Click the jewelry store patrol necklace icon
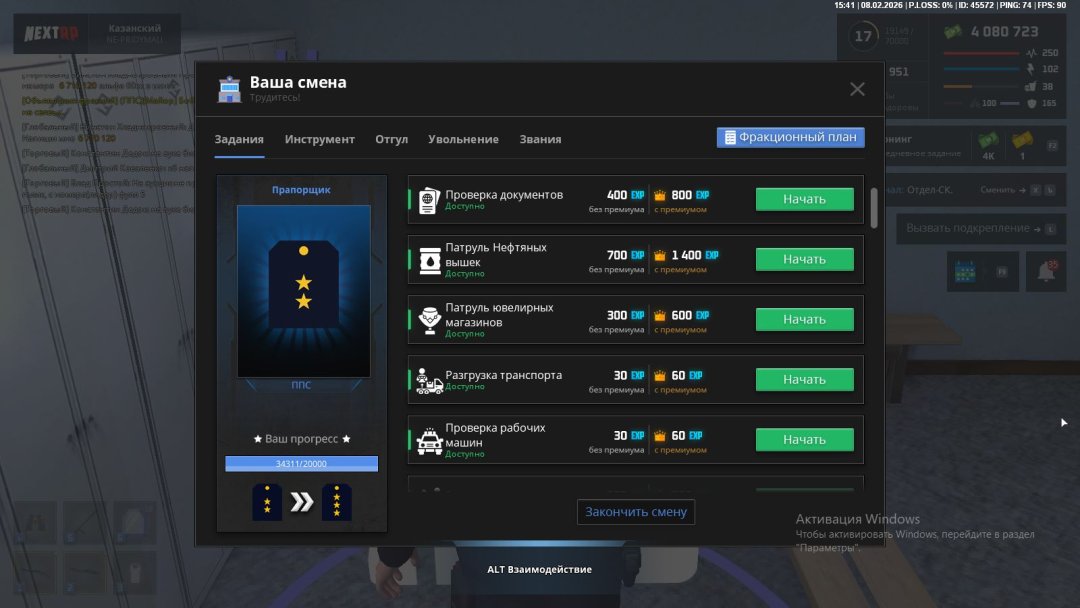 pos(429,320)
